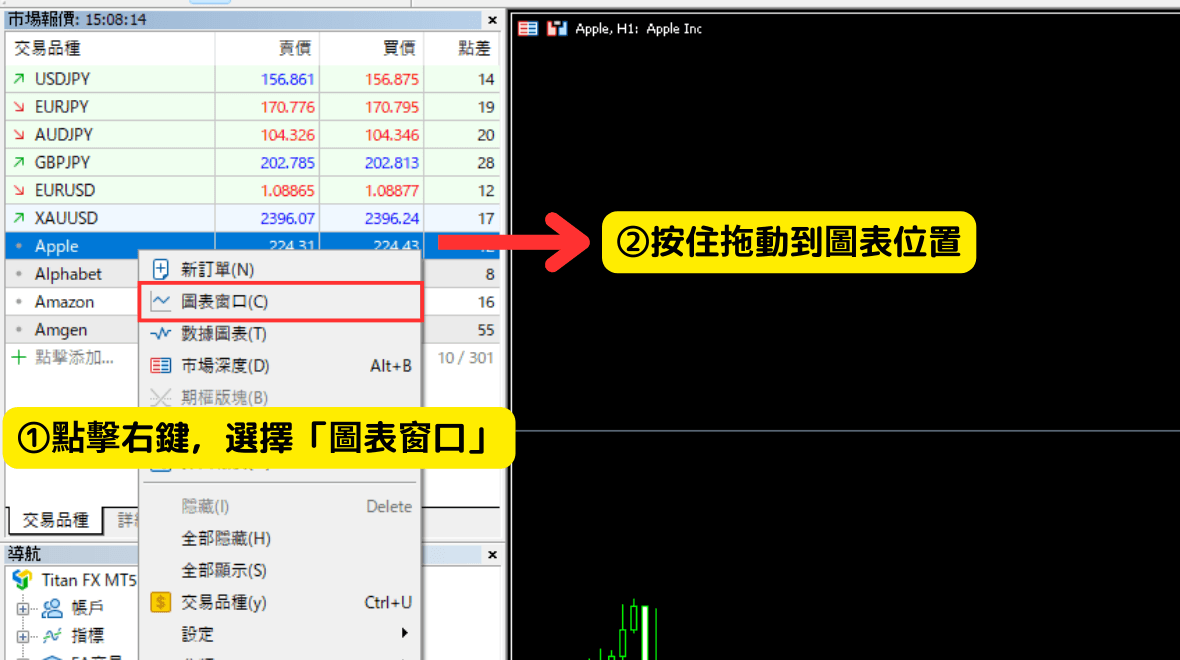Select the AUDJPY symbol row
The height and width of the screenshot is (660, 1180).
click(x=253, y=135)
